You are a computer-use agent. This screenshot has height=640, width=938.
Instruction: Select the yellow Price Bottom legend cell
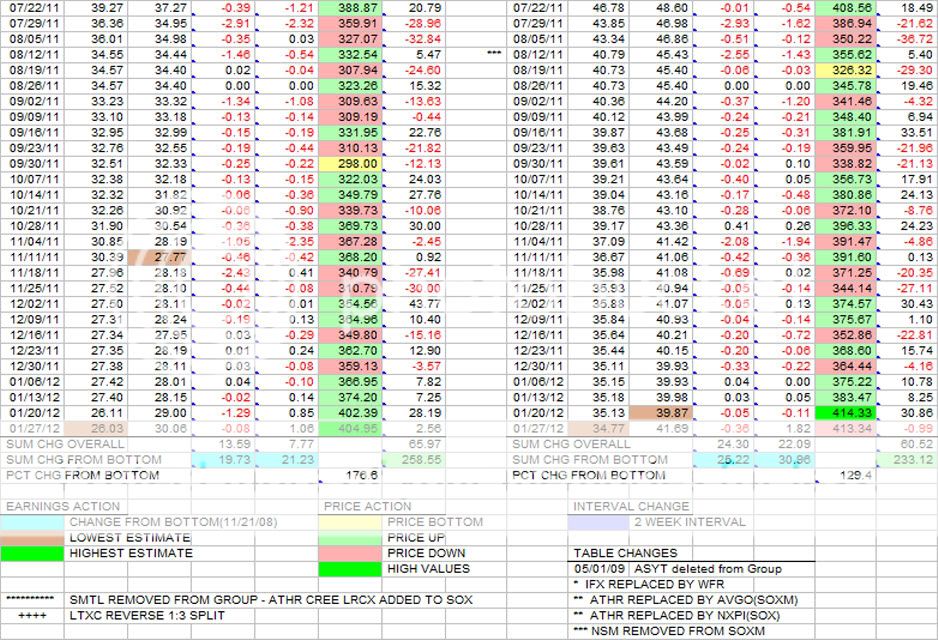[x=353, y=522]
